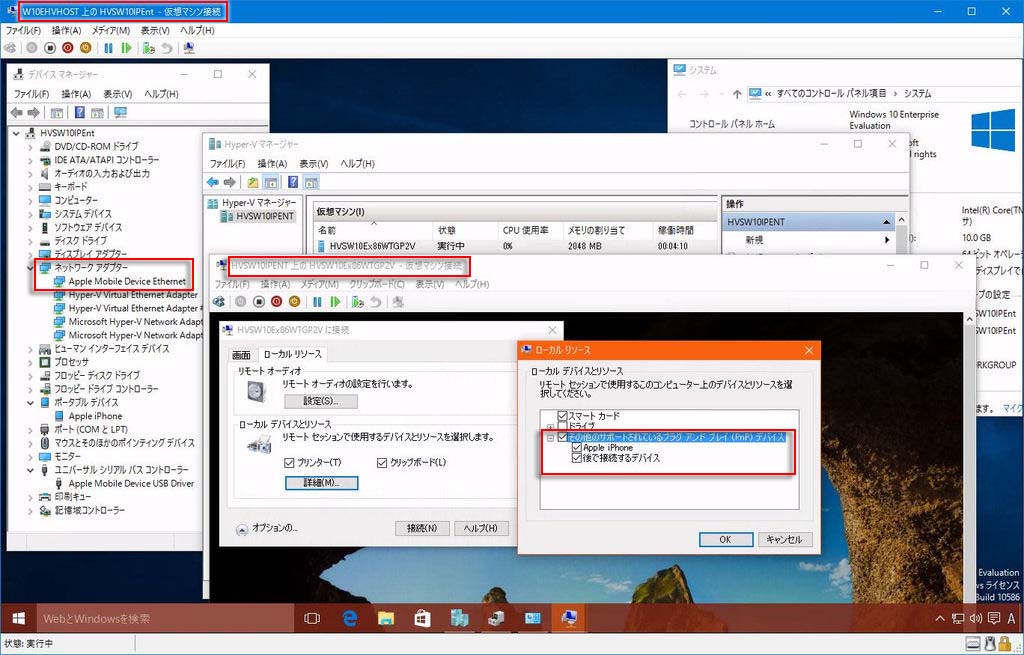The image size is (1024, 655).
Task: Open クリップボード(C) menu in inner VM connection
Action: tap(377, 284)
